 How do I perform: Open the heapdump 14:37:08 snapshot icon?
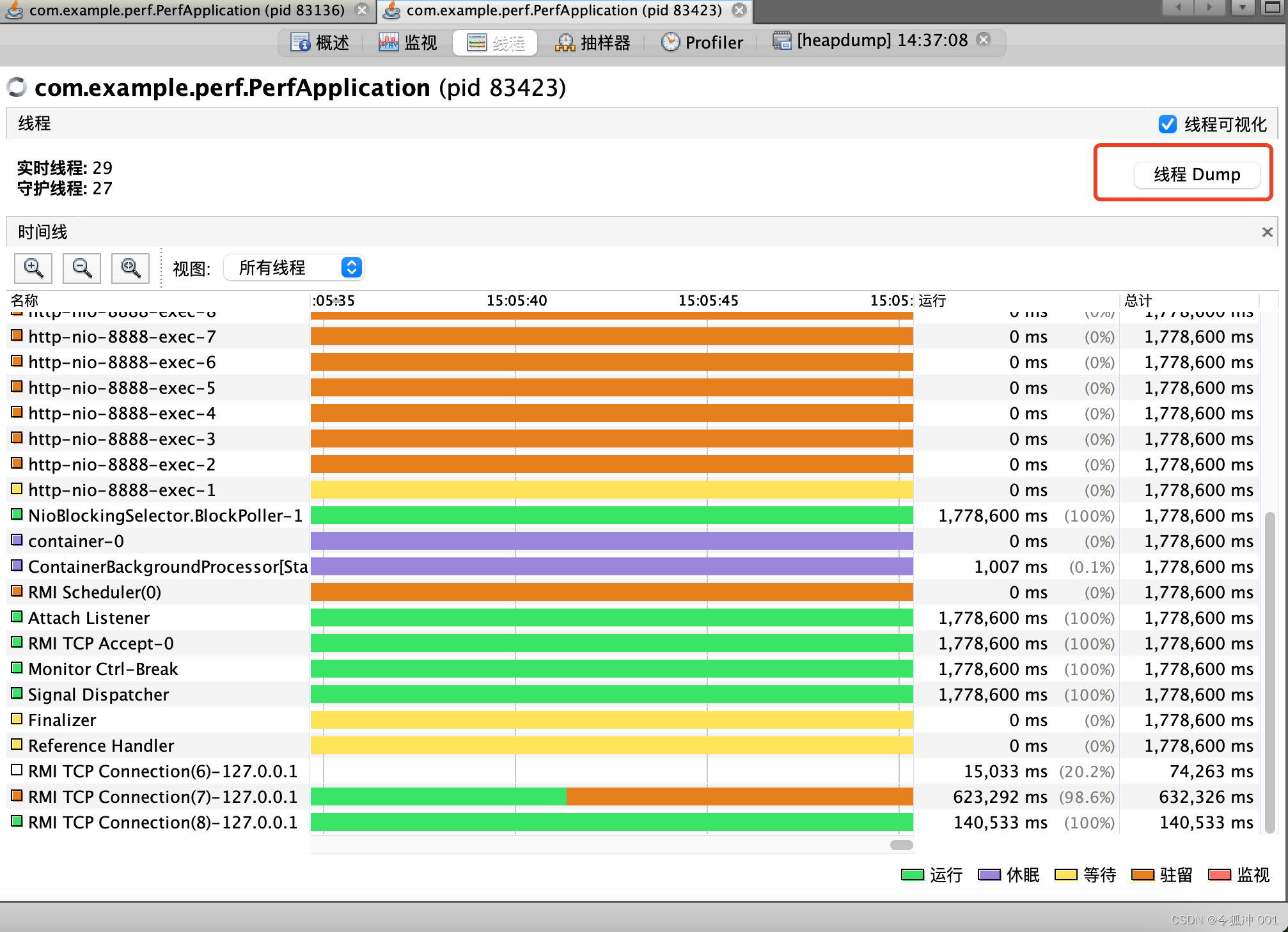pos(781,40)
